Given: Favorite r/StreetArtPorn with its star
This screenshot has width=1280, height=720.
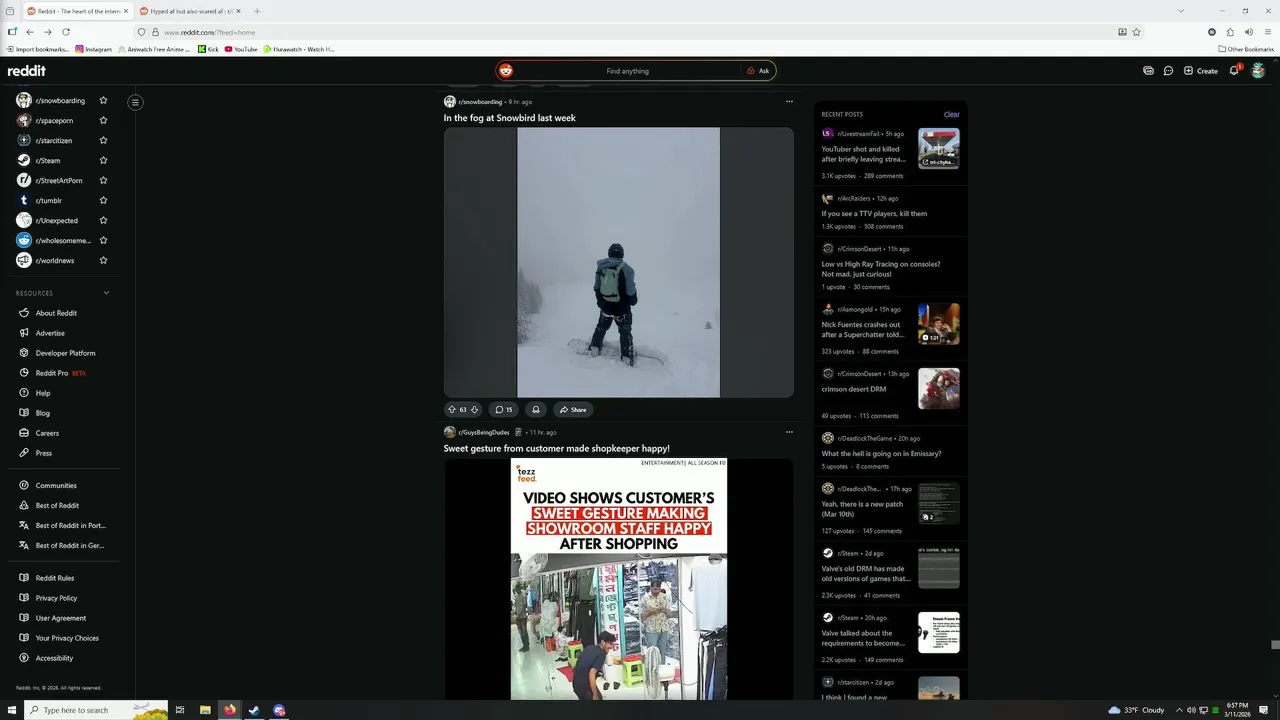Looking at the screenshot, I should click(103, 181).
